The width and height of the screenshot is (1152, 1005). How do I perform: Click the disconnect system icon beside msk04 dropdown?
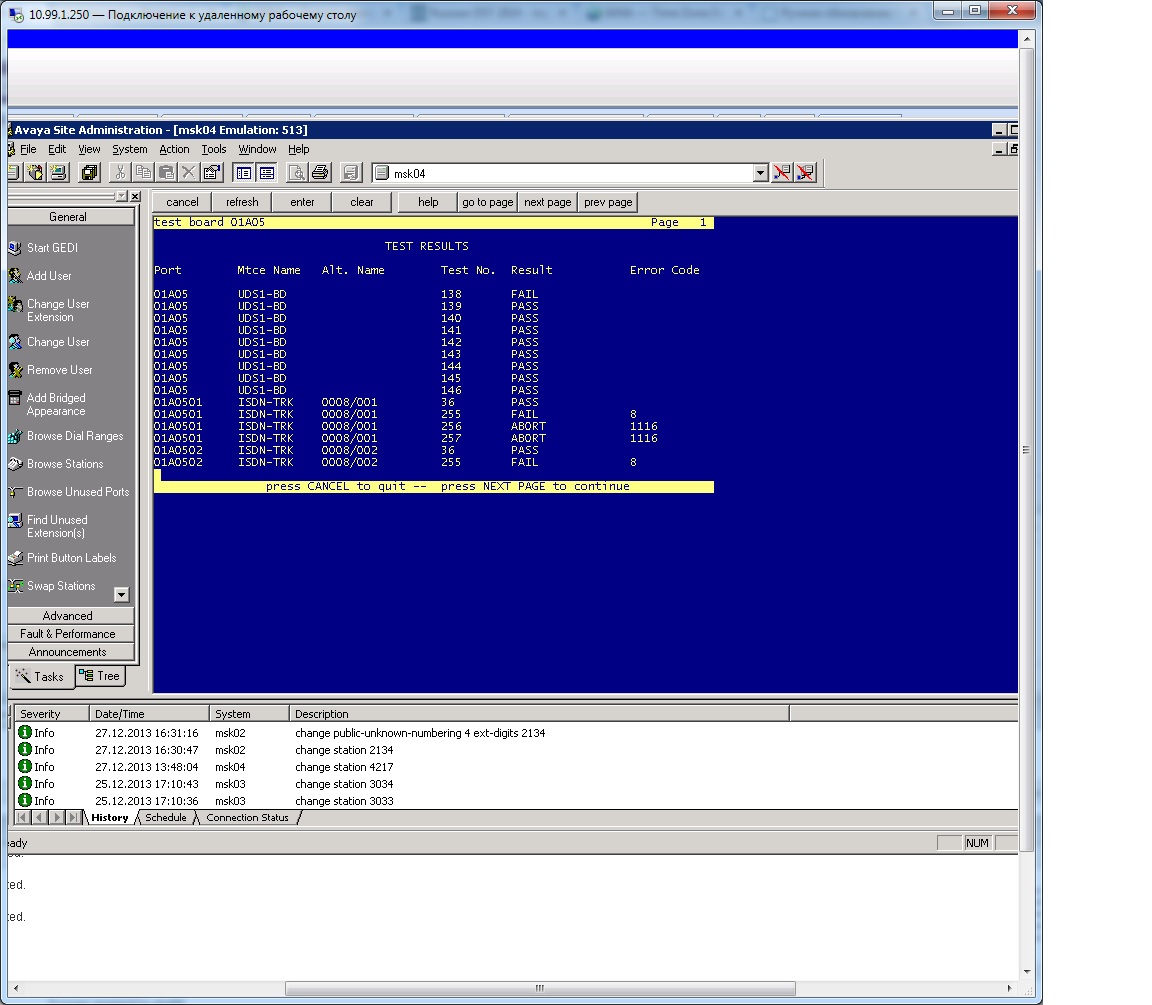pos(782,173)
